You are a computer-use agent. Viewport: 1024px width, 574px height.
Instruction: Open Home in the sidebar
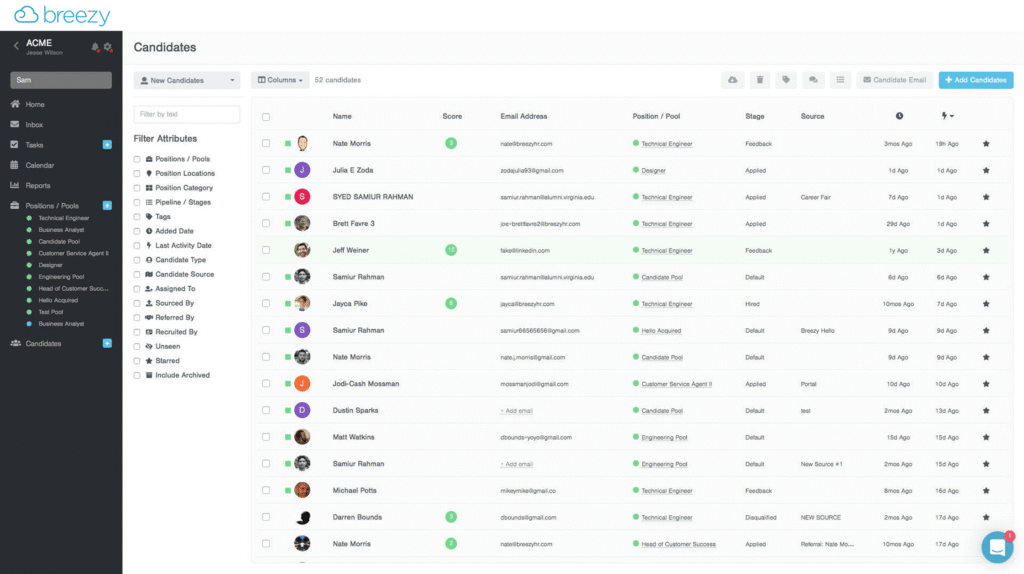[35, 104]
